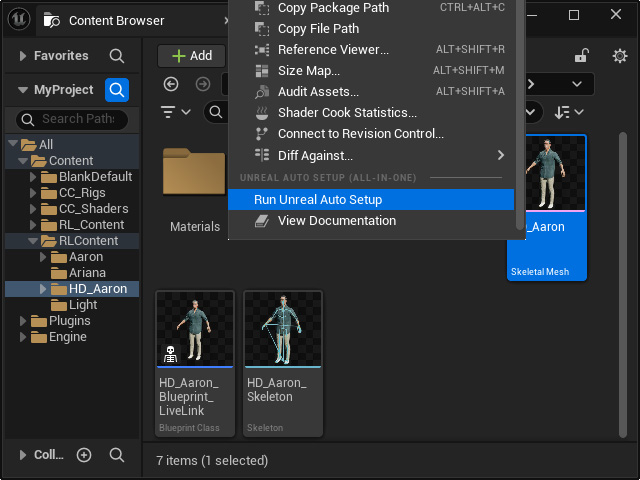Click the blue MyProject search button
Screen dimensions: 640x480
click(117, 90)
